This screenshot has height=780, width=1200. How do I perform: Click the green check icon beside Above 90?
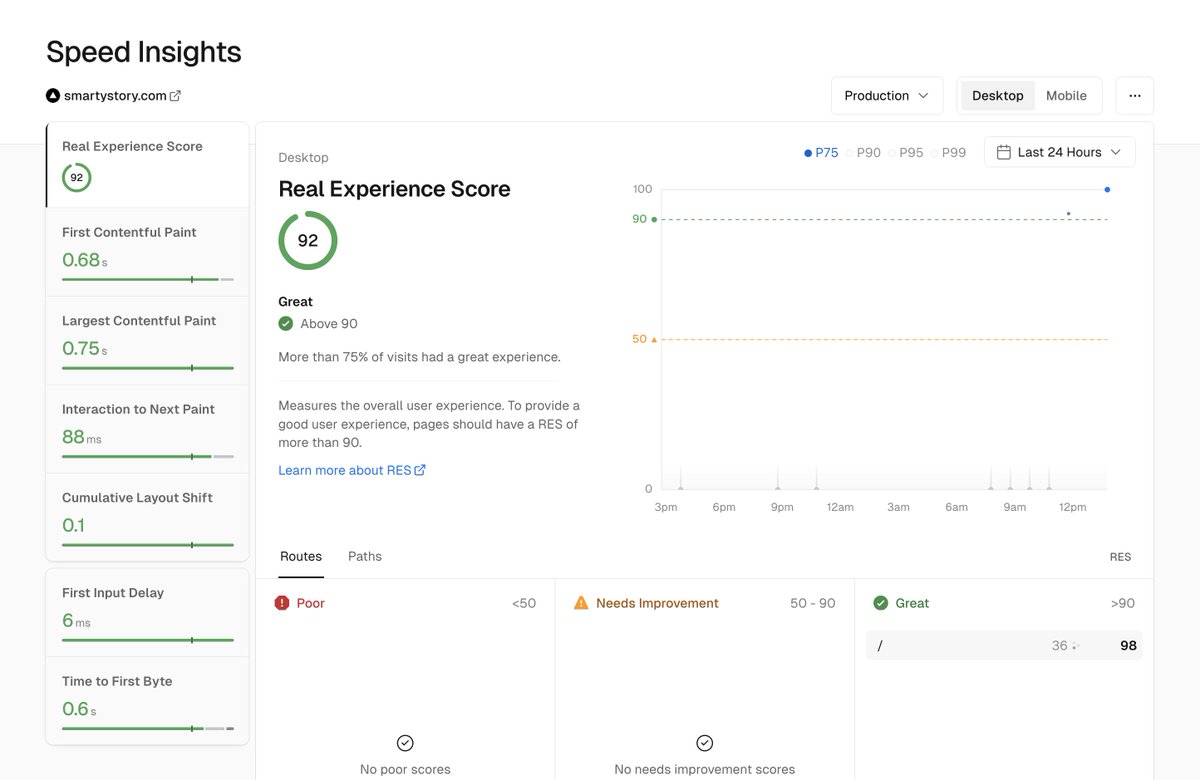(286, 324)
